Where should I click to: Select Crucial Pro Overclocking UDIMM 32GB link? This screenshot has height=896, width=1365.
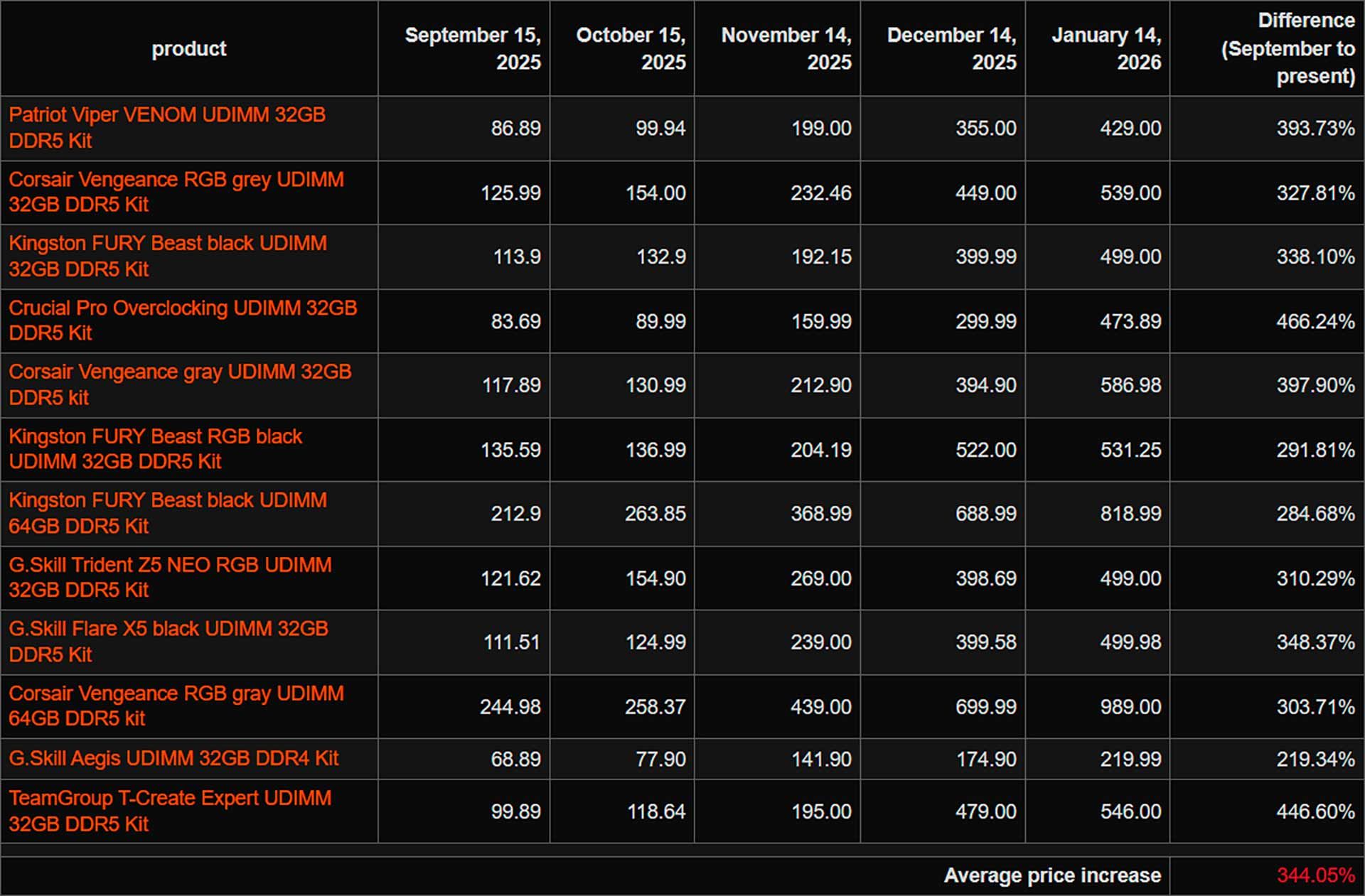(x=182, y=308)
